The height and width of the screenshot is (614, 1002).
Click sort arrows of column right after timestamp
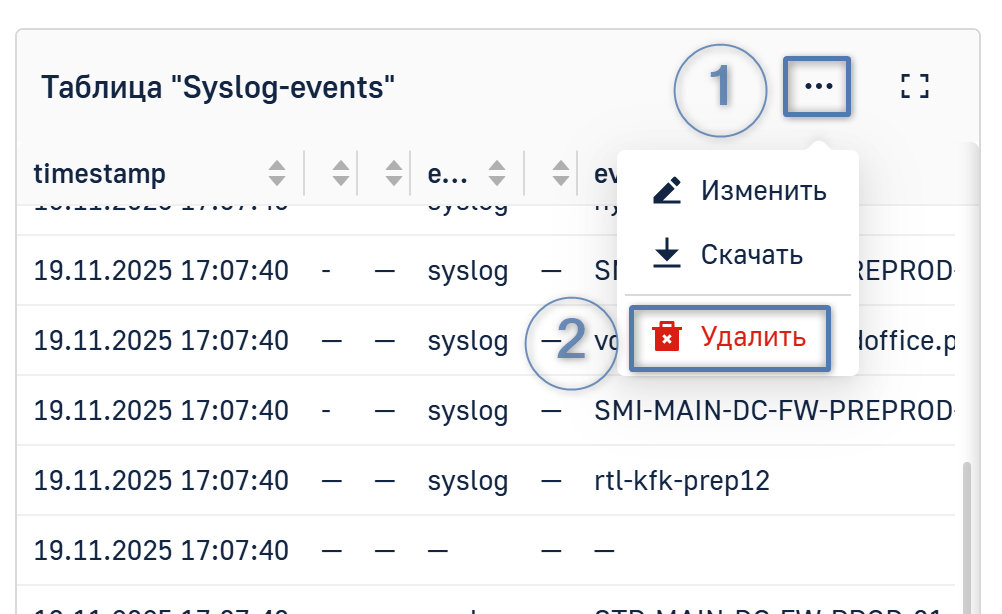(x=341, y=173)
